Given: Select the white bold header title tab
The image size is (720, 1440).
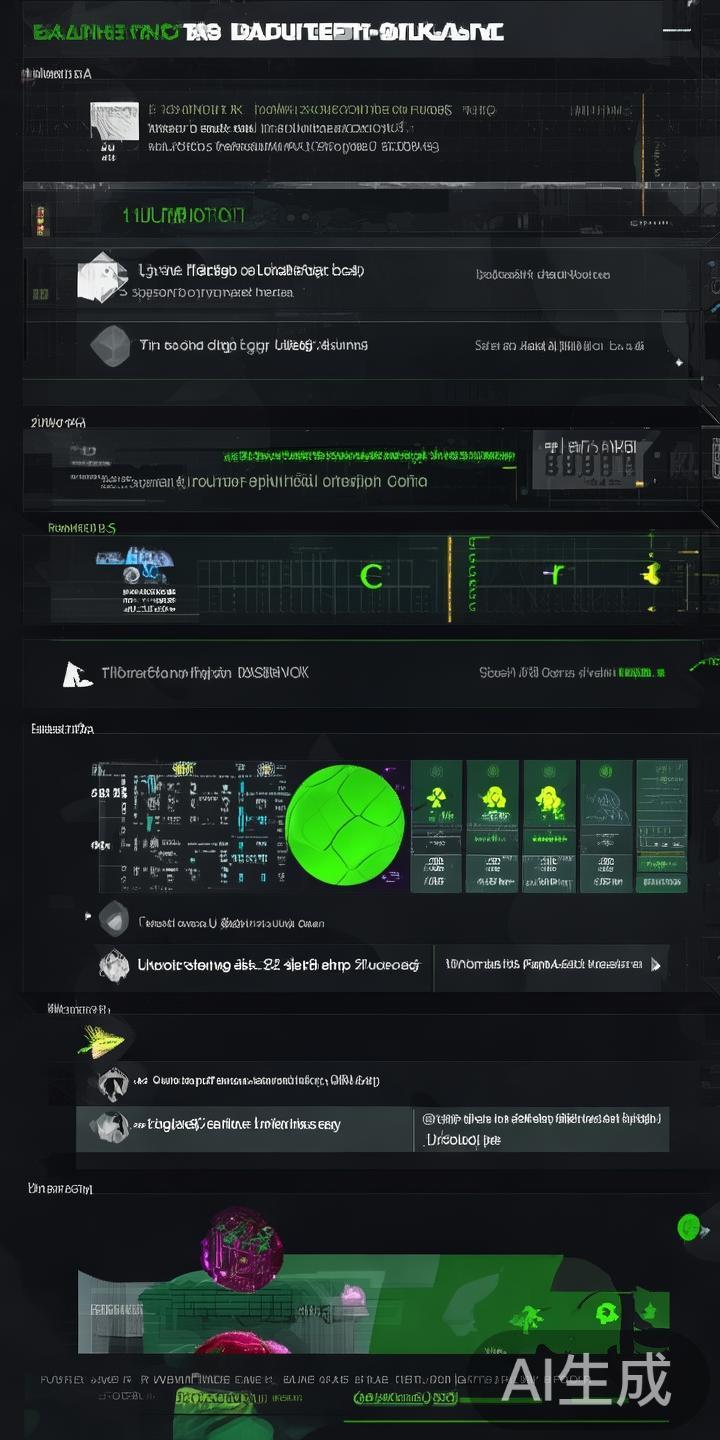Looking at the screenshot, I should coord(366,32).
